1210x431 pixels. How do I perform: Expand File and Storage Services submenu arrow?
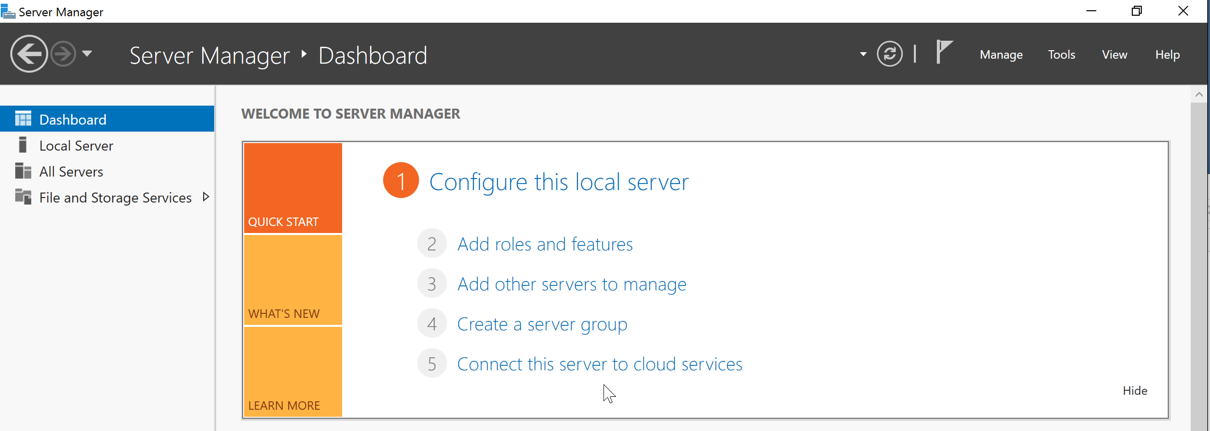(x=206, y=197)
